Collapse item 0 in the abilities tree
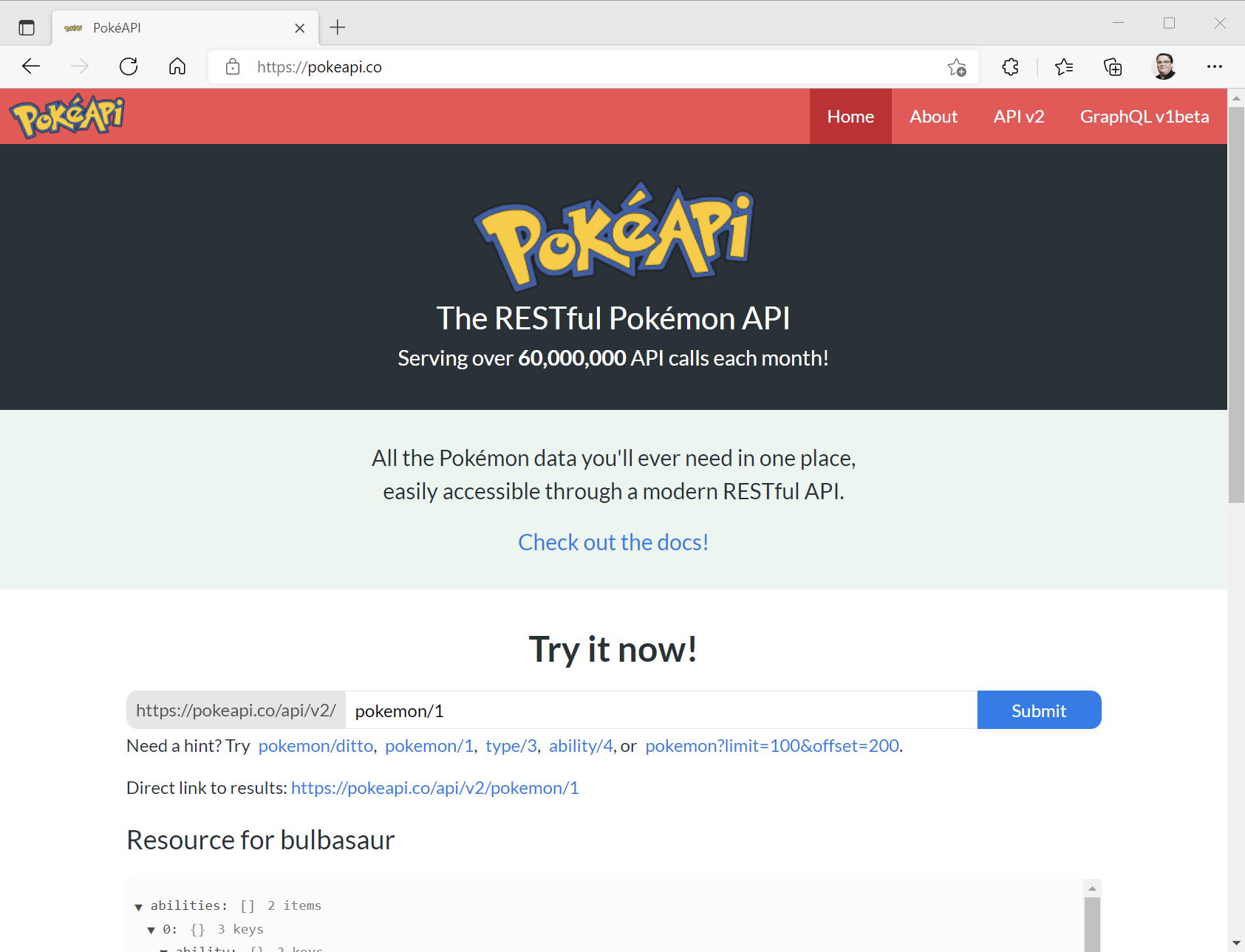 click(x=151, y=931)
